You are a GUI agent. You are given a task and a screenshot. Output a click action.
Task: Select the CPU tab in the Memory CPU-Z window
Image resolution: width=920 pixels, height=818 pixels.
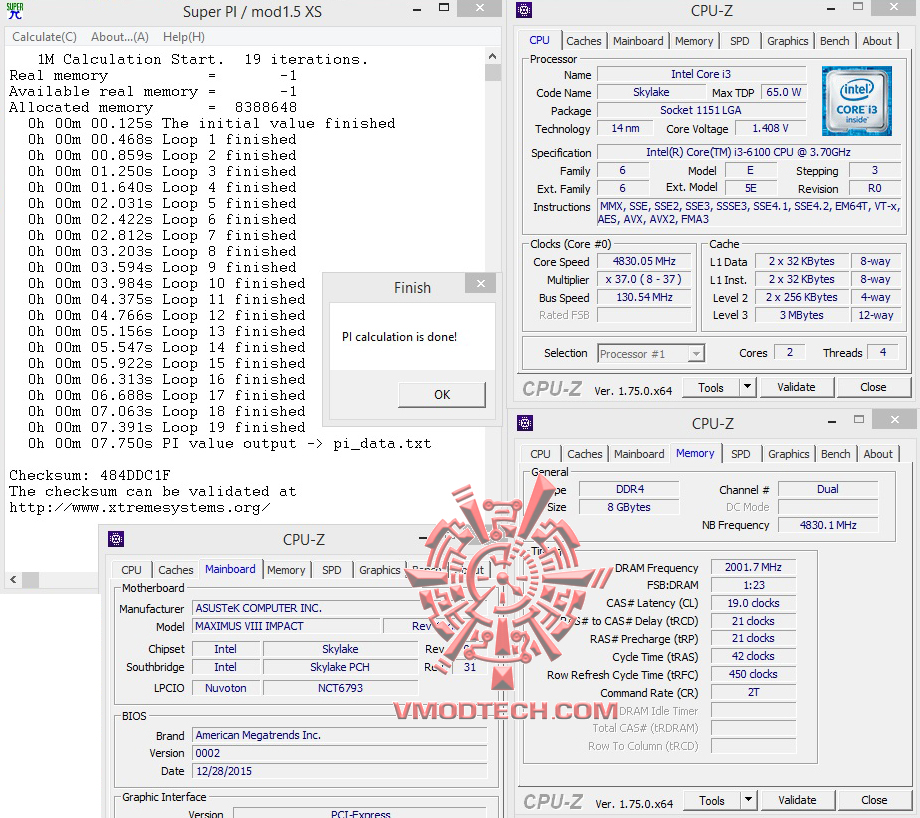(x=540, y=454)
